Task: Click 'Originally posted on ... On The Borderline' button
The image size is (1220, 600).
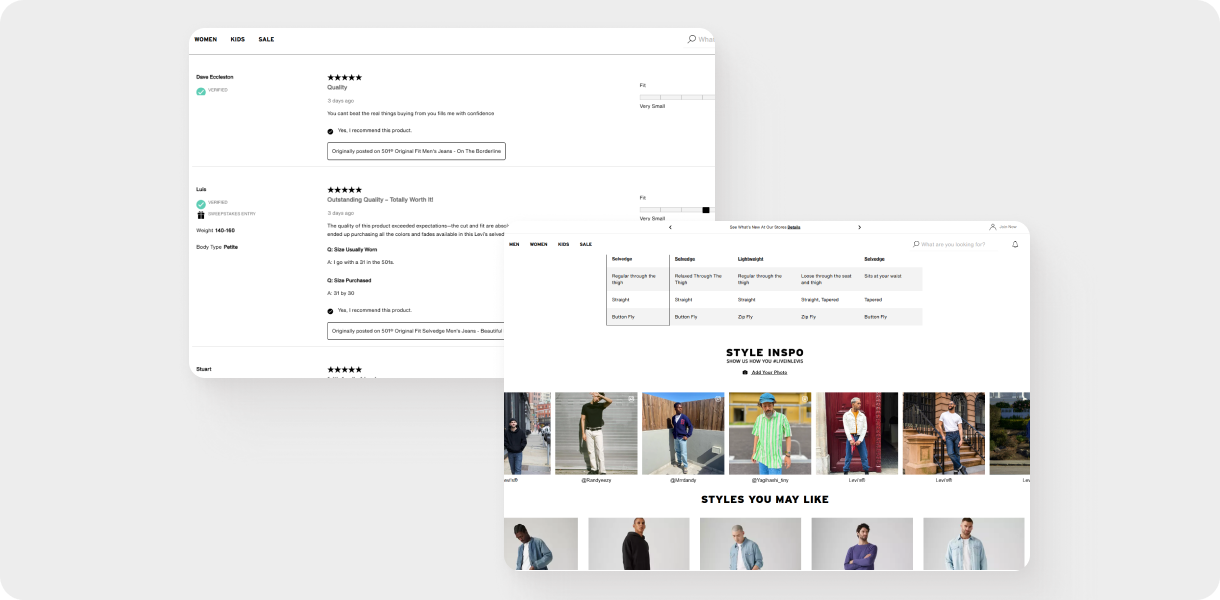Action: click(x=416, y=151)
